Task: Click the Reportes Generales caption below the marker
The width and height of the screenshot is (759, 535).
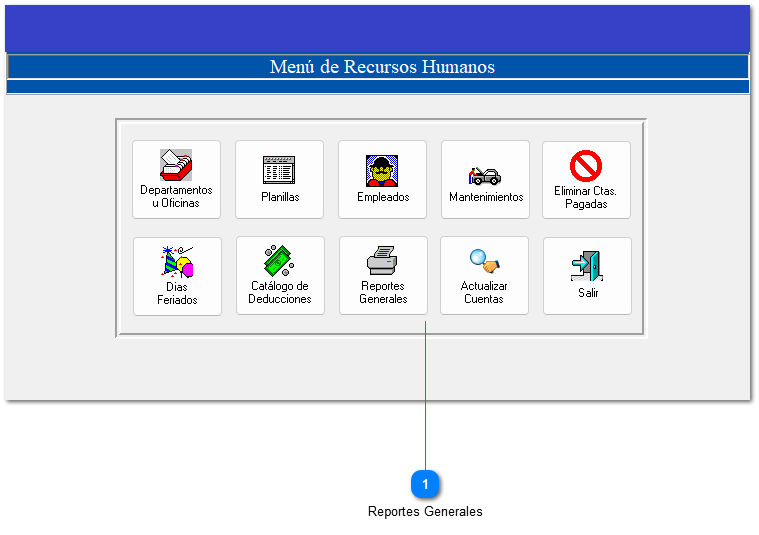Action: click(x=425, y=512)
